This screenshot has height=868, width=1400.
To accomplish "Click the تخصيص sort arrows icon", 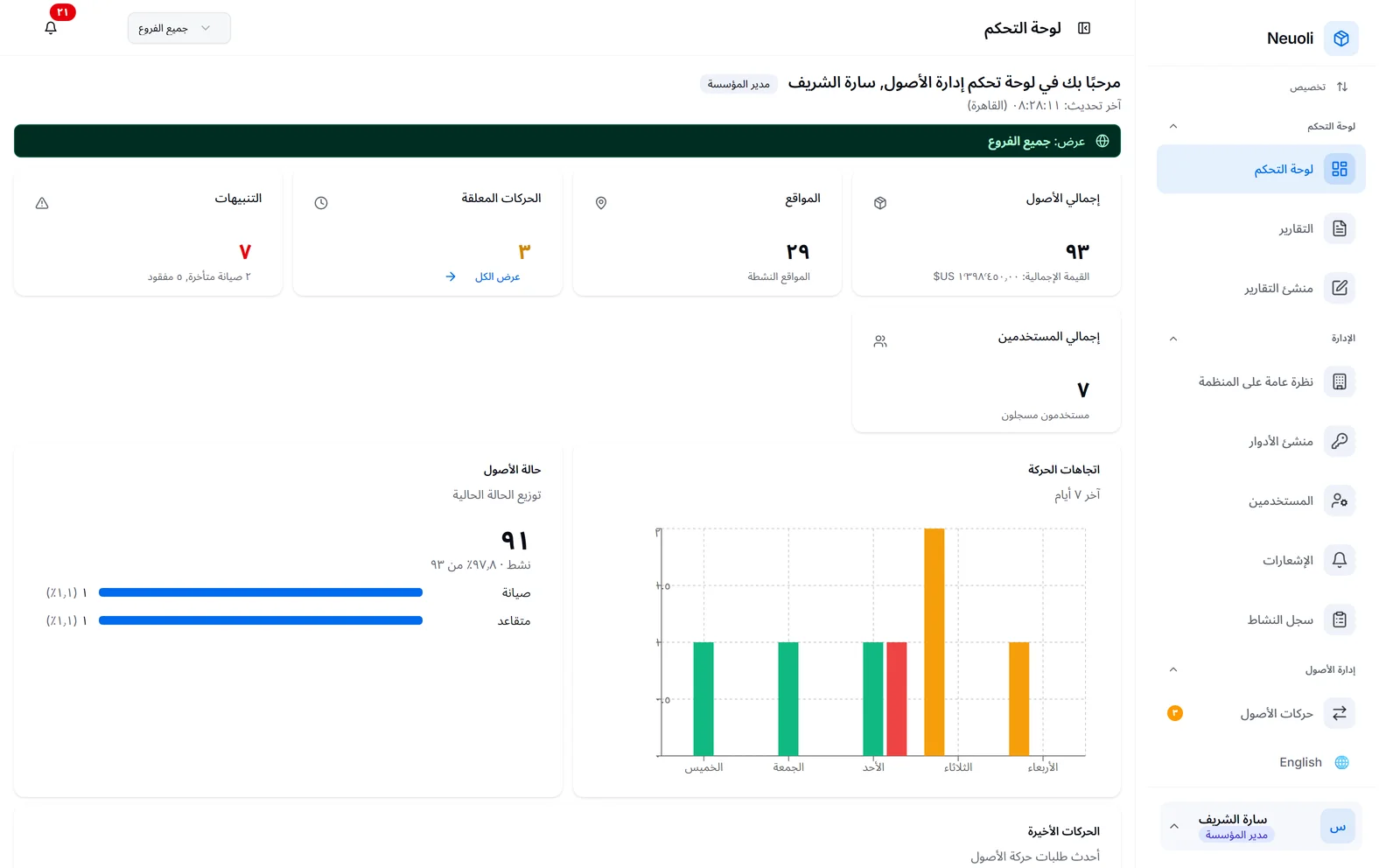I will [1342, 87].
